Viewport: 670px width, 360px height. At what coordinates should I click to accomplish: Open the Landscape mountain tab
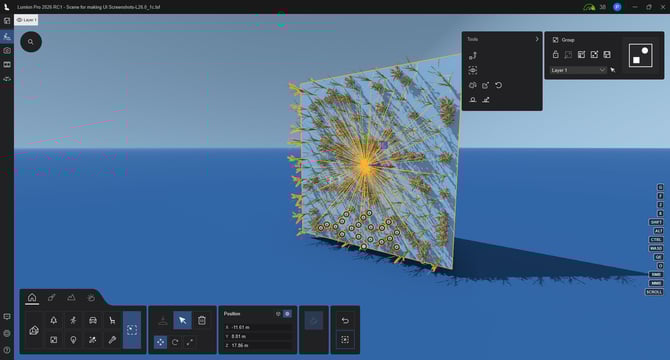pyautogui.click(x=71, y=297)
